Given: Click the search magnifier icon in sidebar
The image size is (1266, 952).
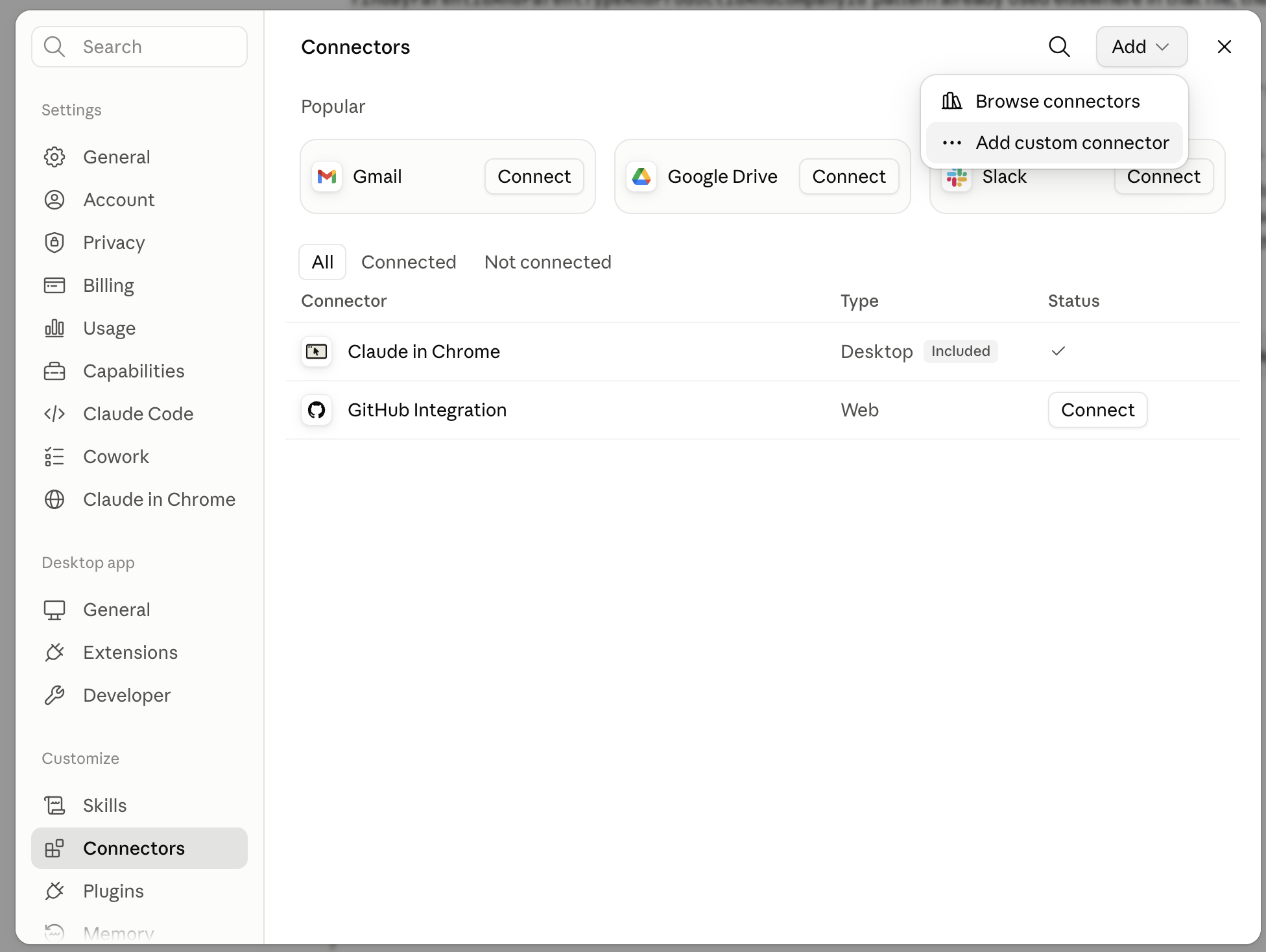Looking at the screenshot, I should (54, 47).
